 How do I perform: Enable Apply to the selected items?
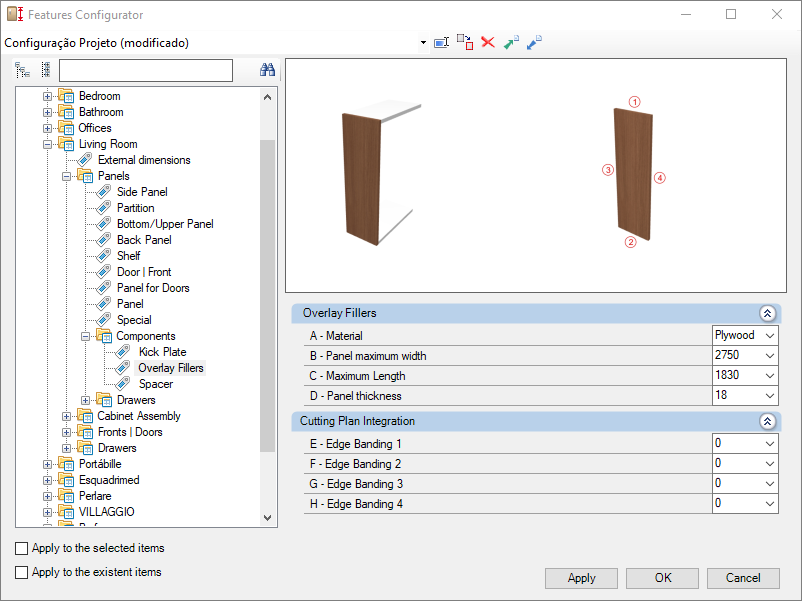click(x=21, y=548)
